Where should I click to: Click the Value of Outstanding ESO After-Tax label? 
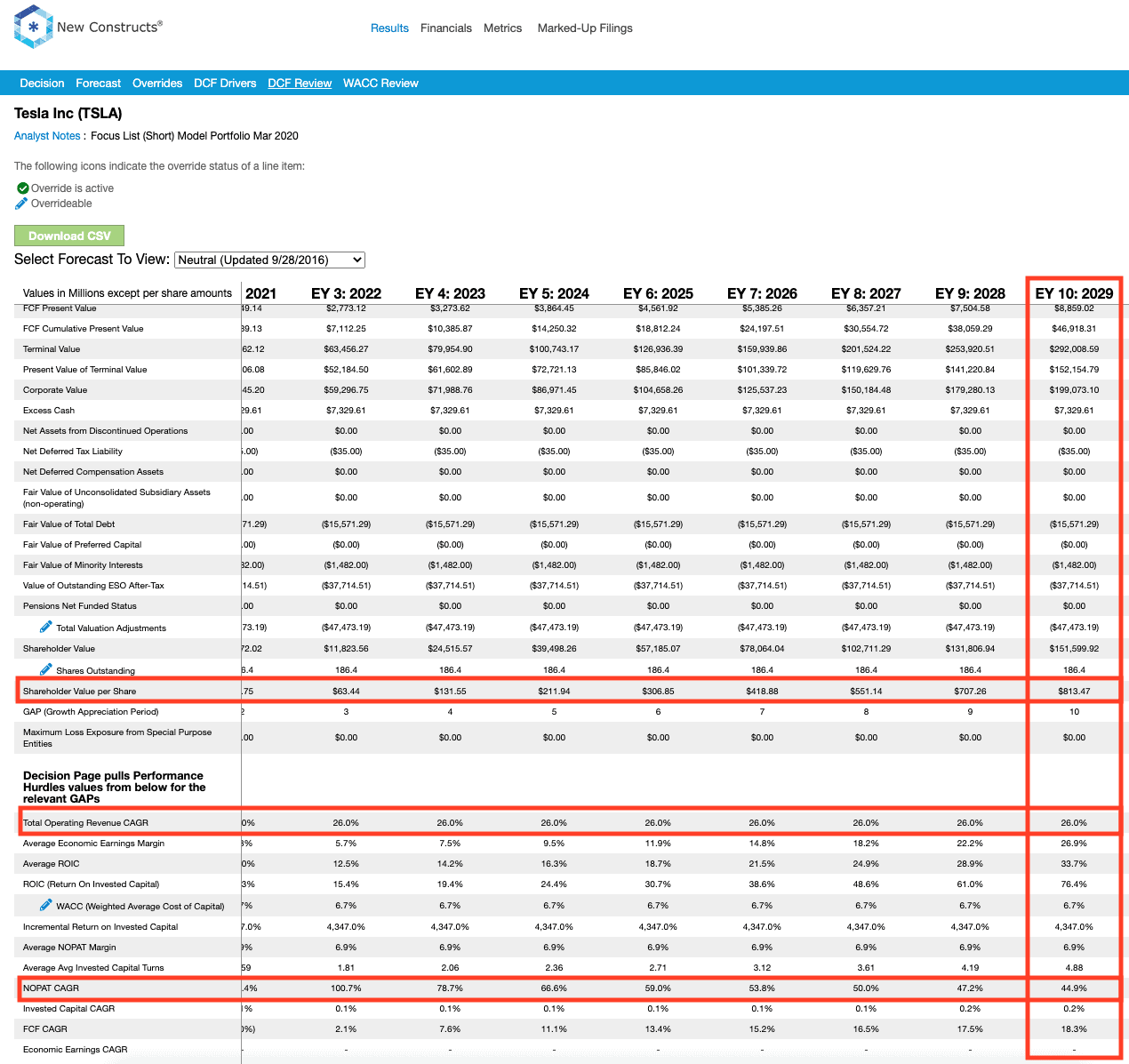click(93, 586)
